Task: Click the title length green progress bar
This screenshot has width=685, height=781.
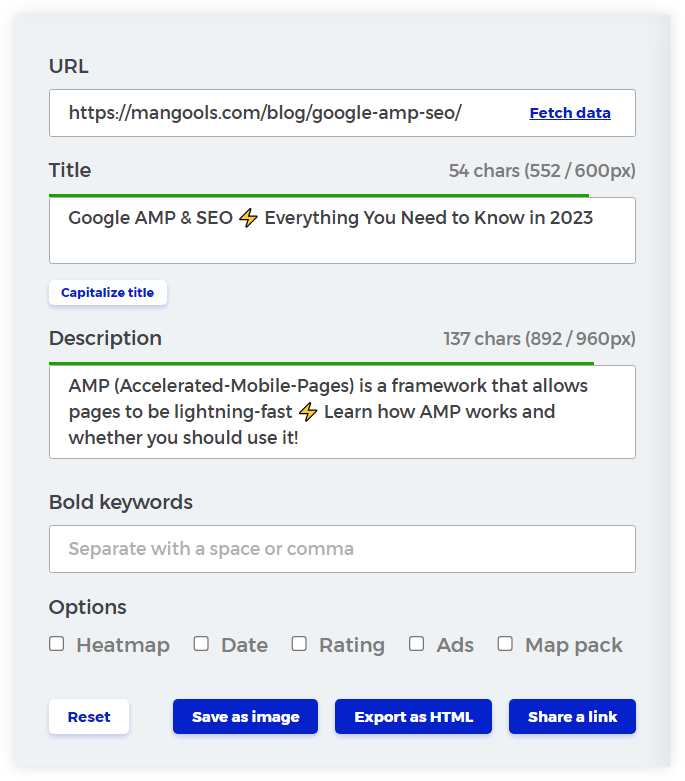Action: point(319,196)
